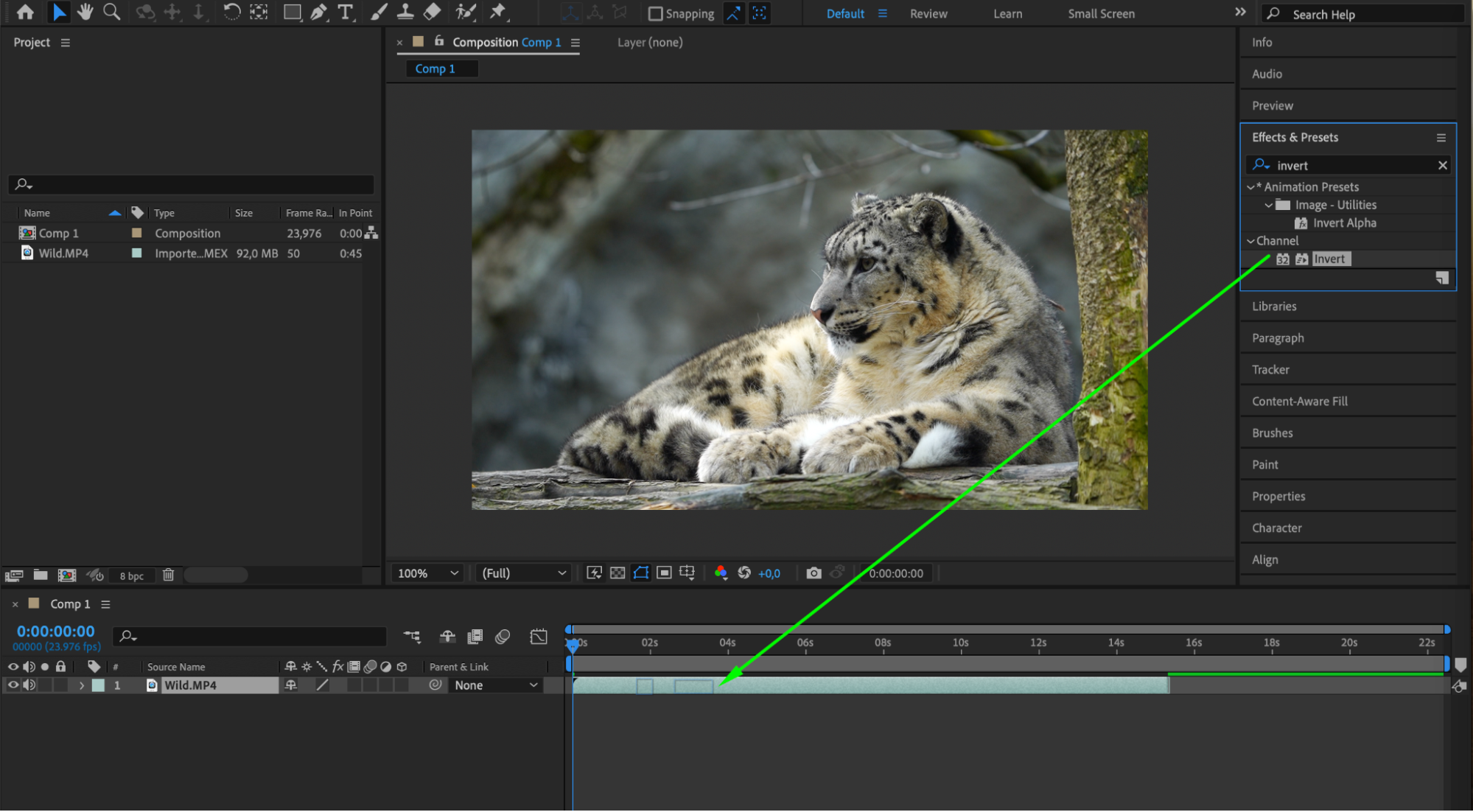Select the Zoom tool in the toolbar
Image resolution: width=1473 pixels, height=812 pixels.
pos(111,12)
